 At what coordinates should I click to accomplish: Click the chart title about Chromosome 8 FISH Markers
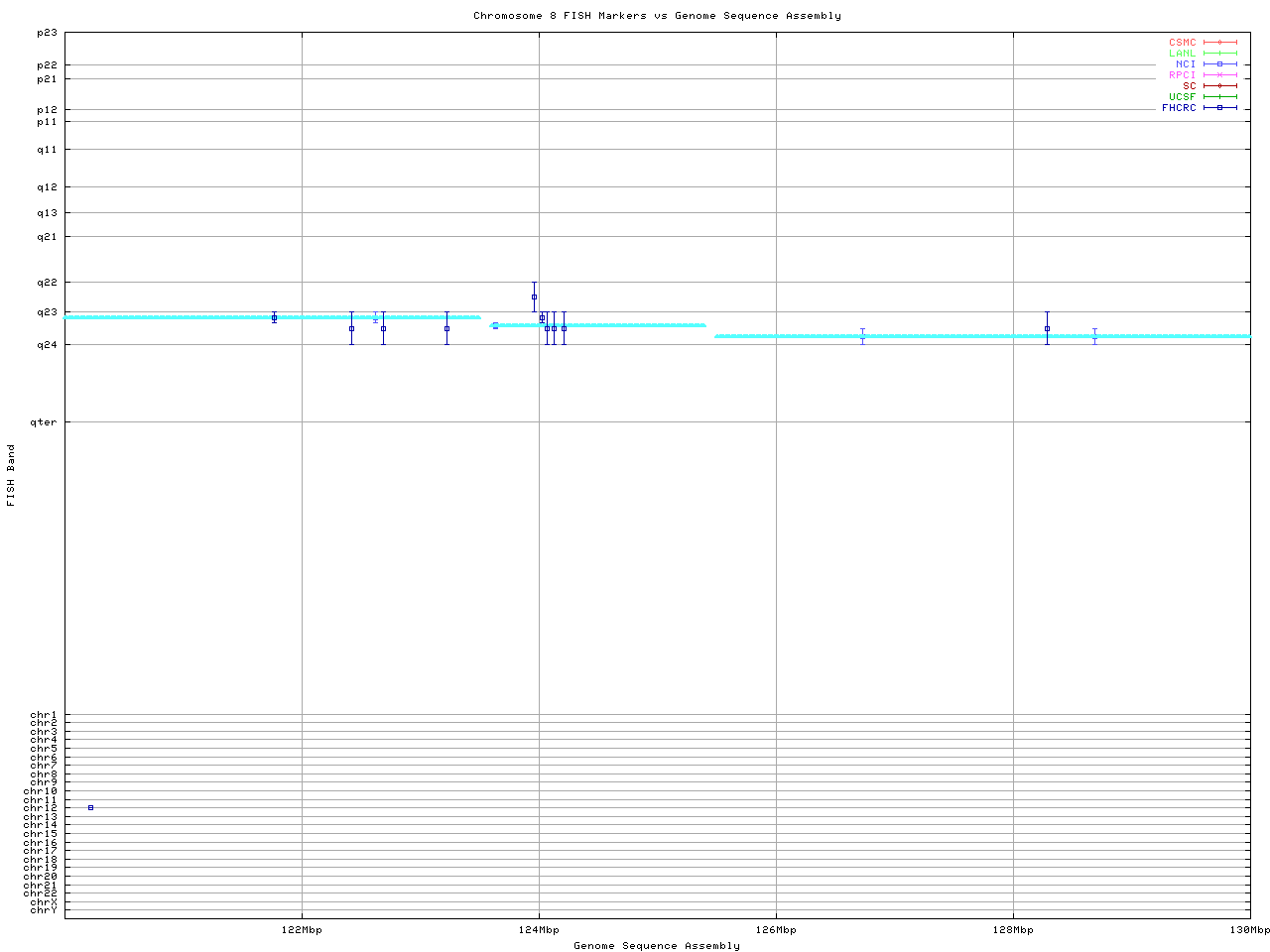point(657,16)
